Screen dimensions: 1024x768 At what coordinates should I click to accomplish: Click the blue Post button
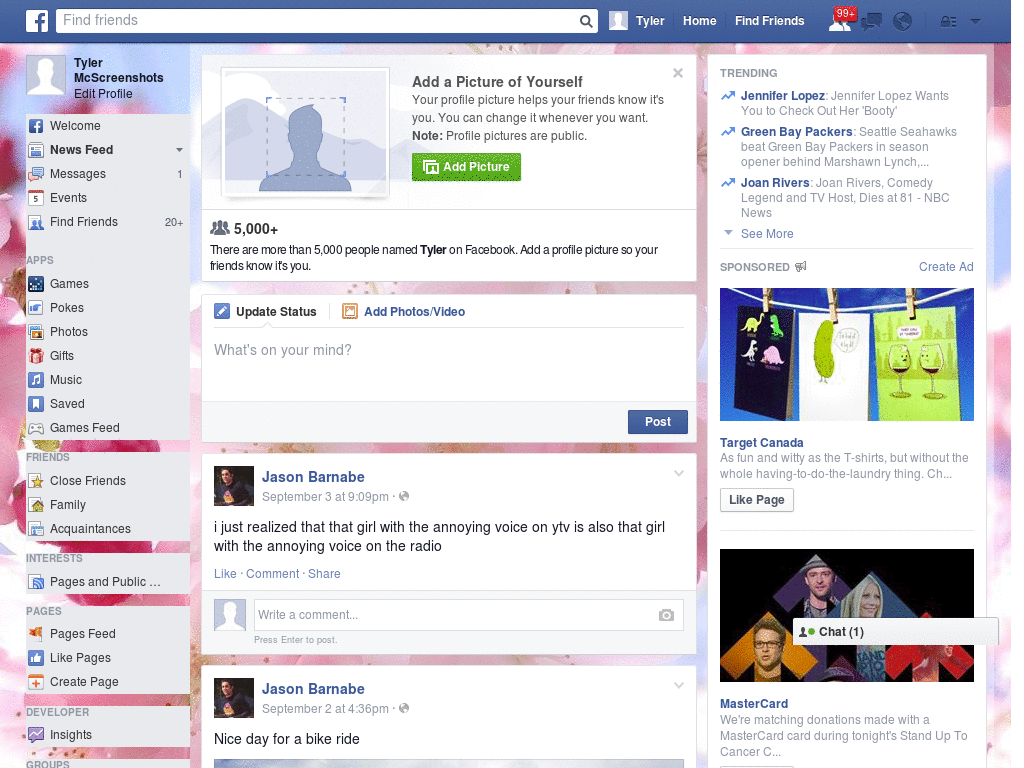[658, 422]
